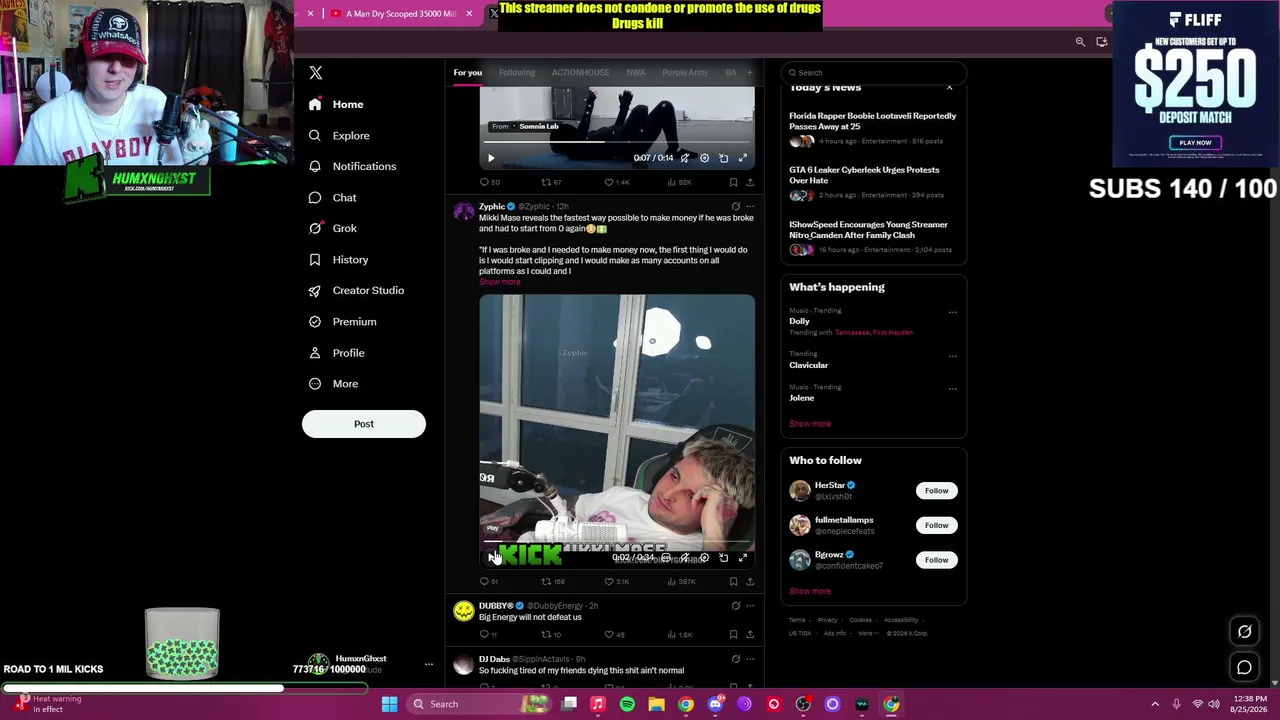Go to Home in the X sidebar
1280x720 pixels.
[337, 104]
